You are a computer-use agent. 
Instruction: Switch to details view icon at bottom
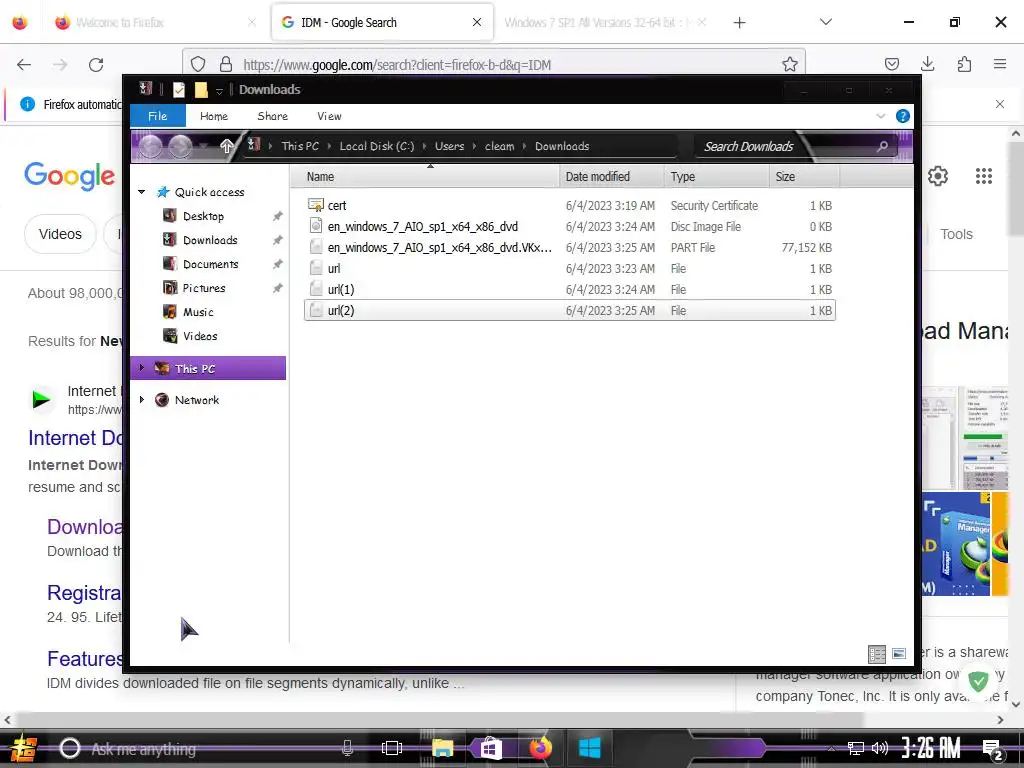pyautogui.click(x=876, y=653)
